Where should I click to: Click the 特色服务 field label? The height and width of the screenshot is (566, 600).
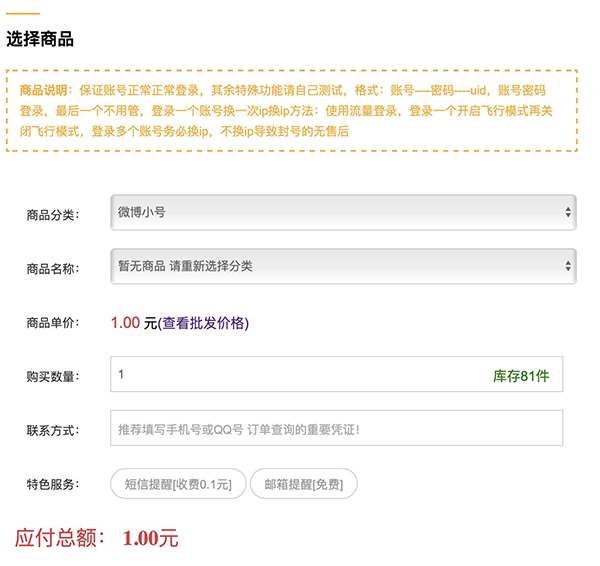click(x=52, y=485)
